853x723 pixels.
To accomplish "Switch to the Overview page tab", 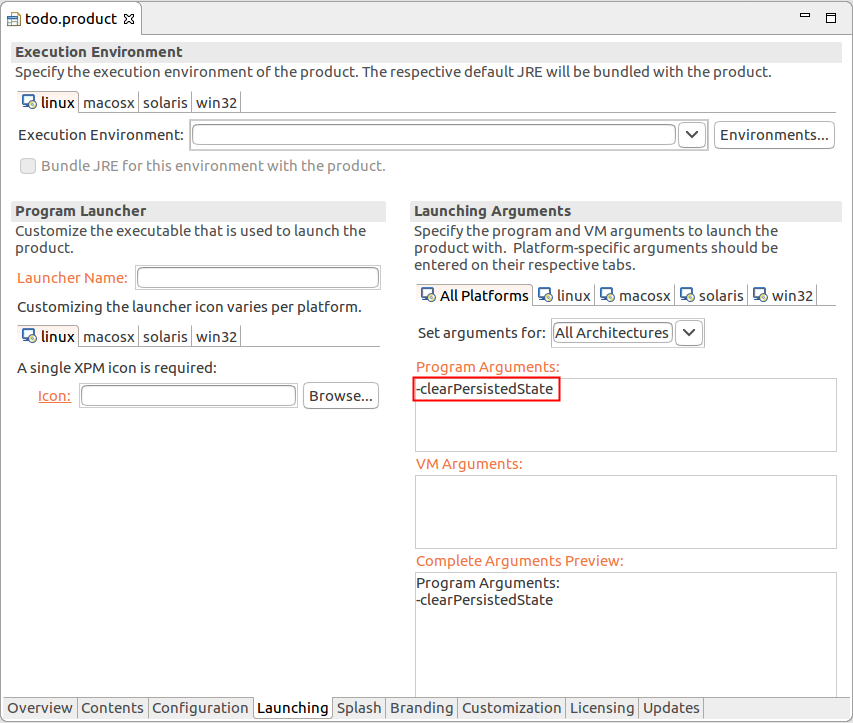I will click(40, 708).
